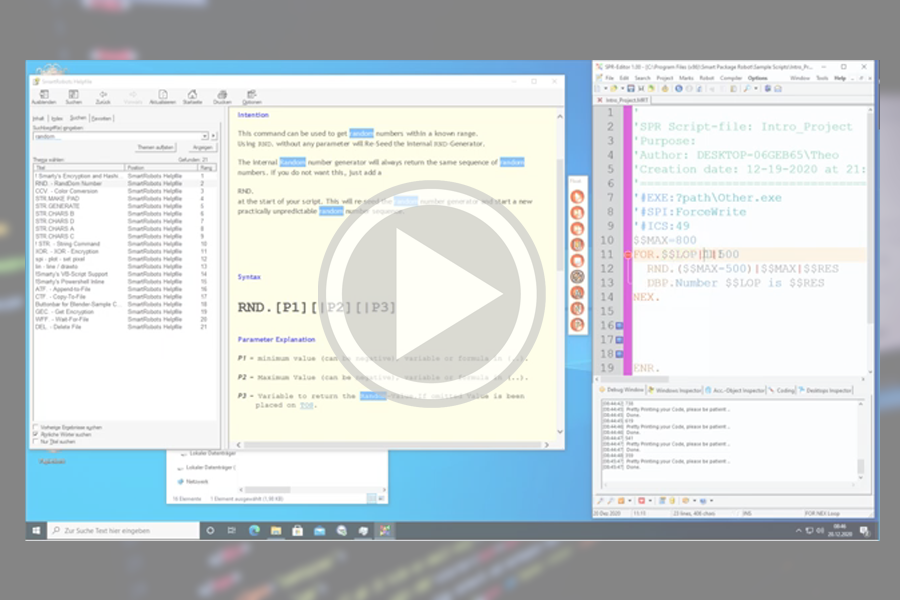Toggle the 'Nur Titel suchen' checkbox
This screenshot has height=600, width=900.
coord(37,441)
